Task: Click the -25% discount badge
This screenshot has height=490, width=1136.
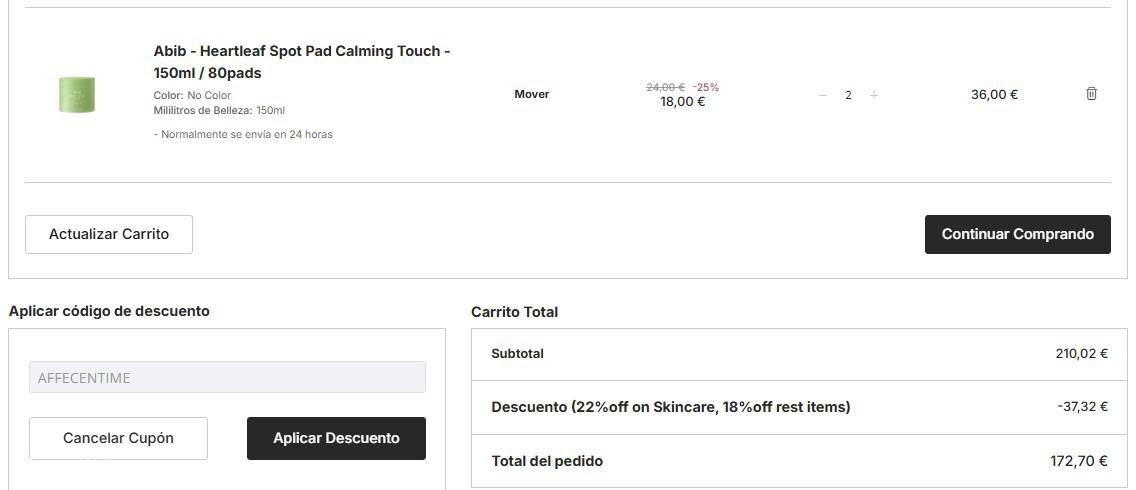Action: 705,87
